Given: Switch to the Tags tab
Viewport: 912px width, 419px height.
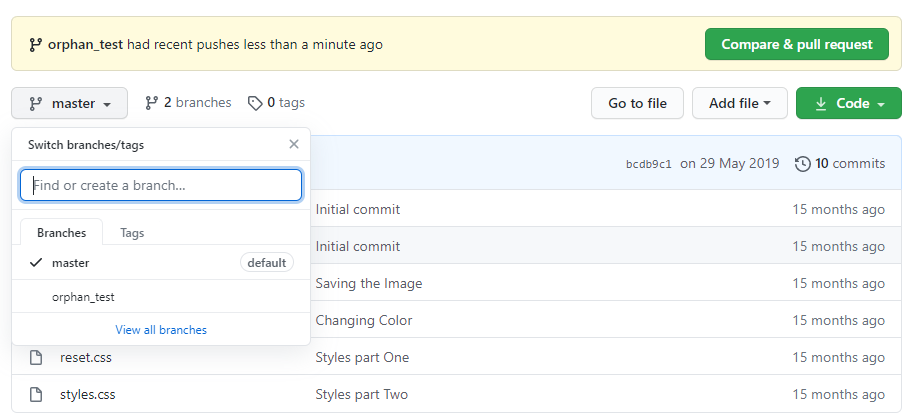Looking at the screenshot, I should tap(132, 233).
